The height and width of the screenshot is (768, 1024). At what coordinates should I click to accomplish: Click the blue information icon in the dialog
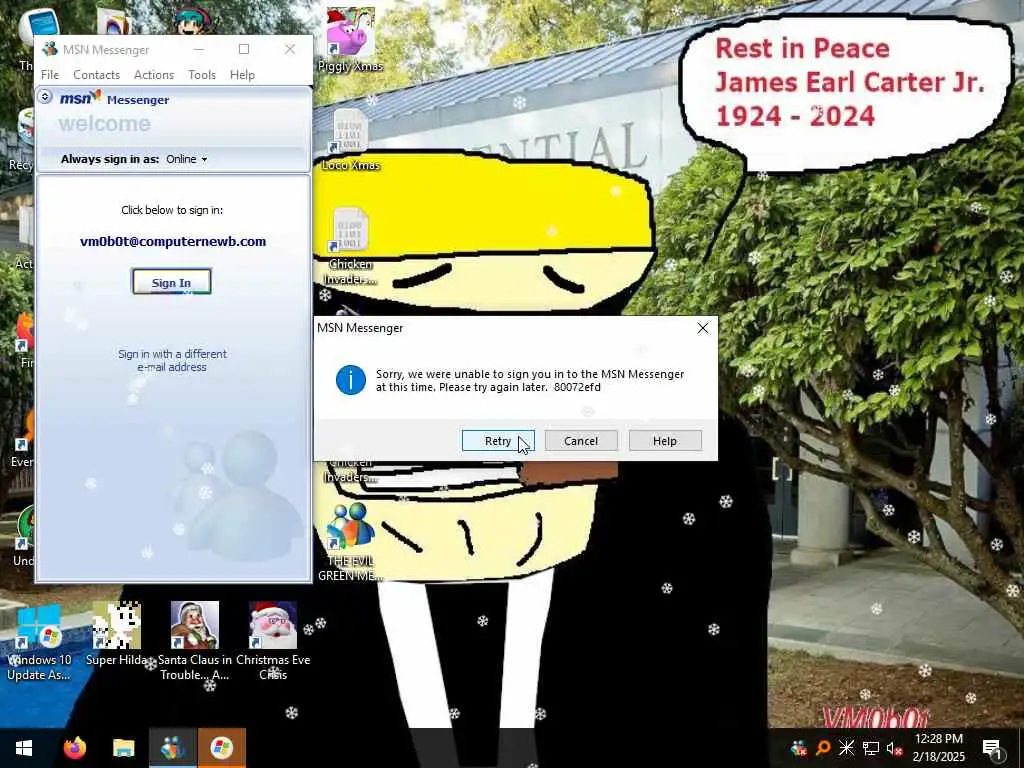pyautogui.click(x=351, y=380)
